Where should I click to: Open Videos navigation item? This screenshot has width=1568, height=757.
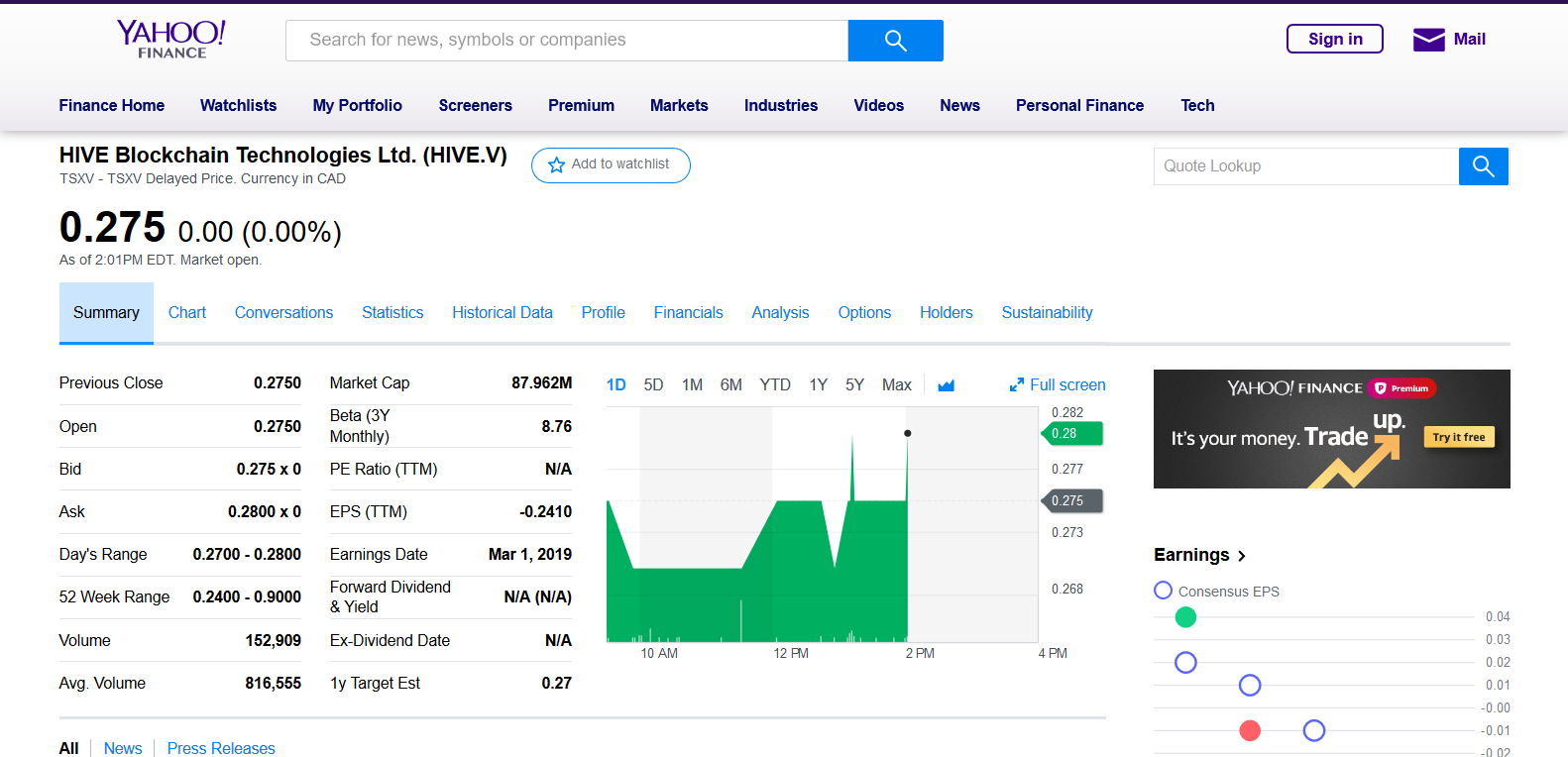879,105
